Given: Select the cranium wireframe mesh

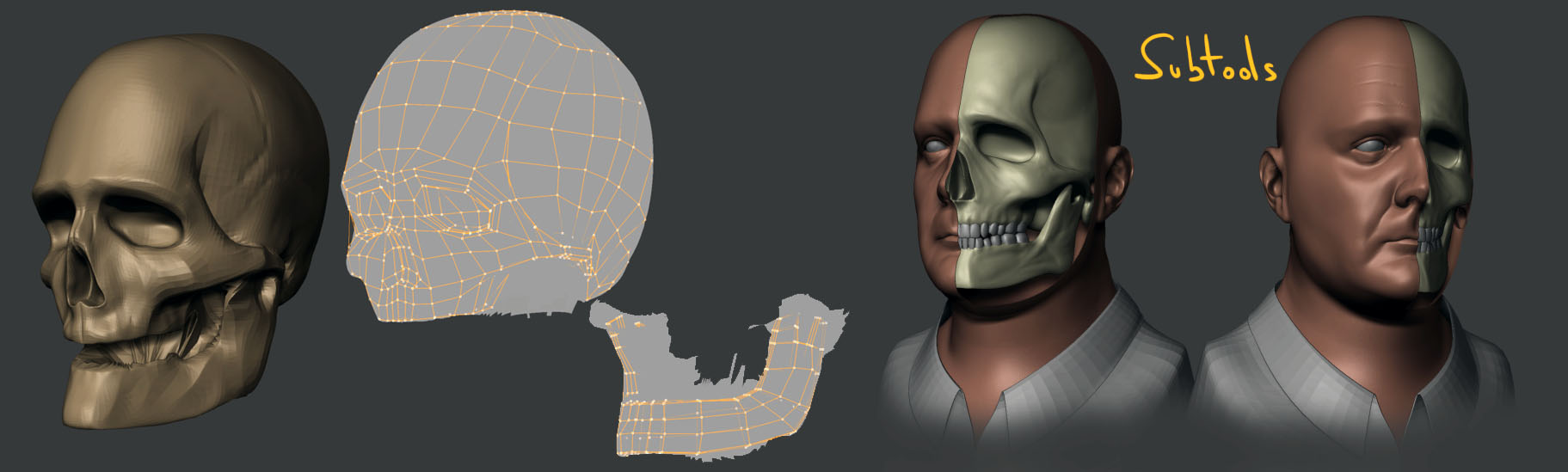Looking at the screenshot, I should pyautogui.click(x=497, y=167).
